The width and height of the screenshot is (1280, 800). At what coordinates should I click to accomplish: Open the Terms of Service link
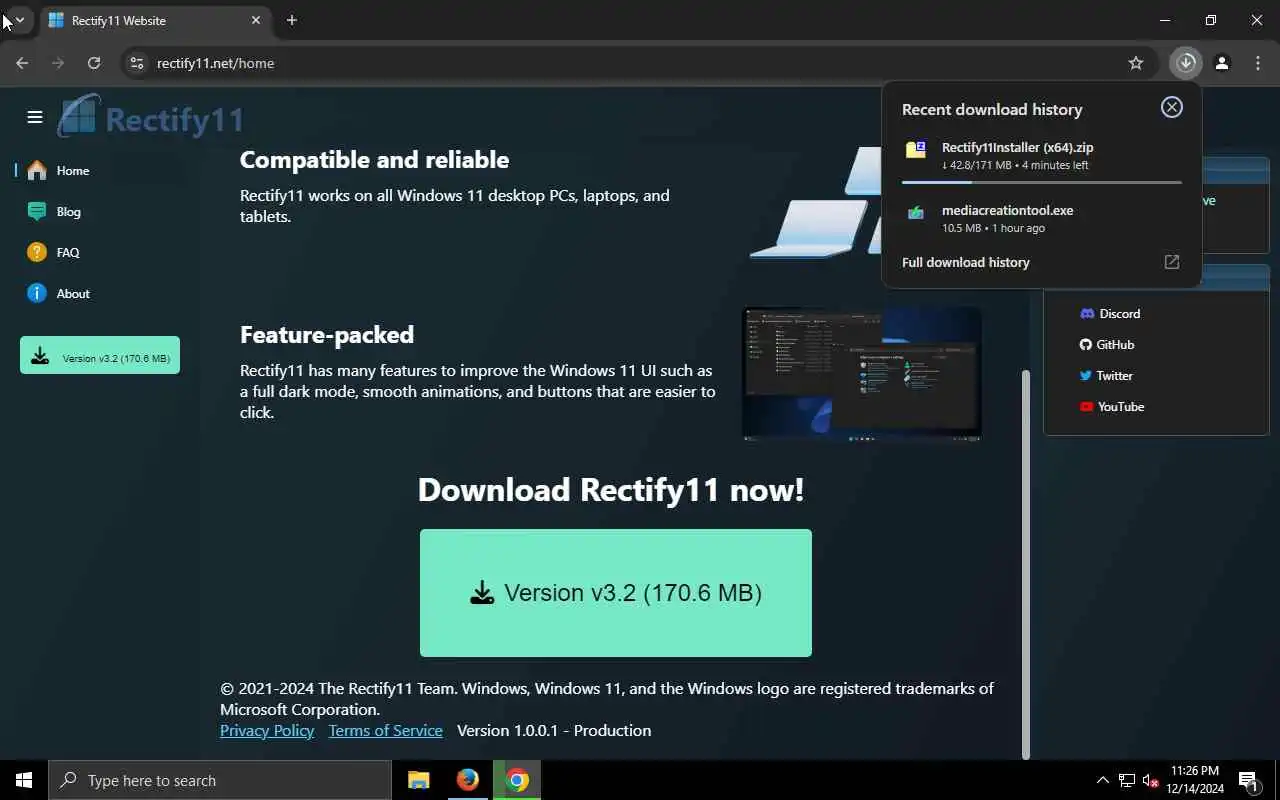point(385,731)
